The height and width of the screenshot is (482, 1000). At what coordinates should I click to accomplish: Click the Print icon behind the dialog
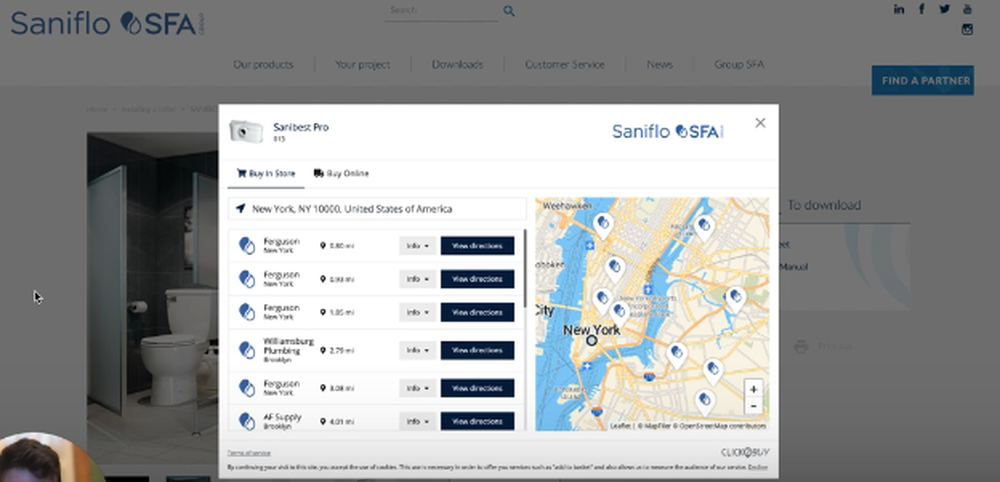(801, 347)
